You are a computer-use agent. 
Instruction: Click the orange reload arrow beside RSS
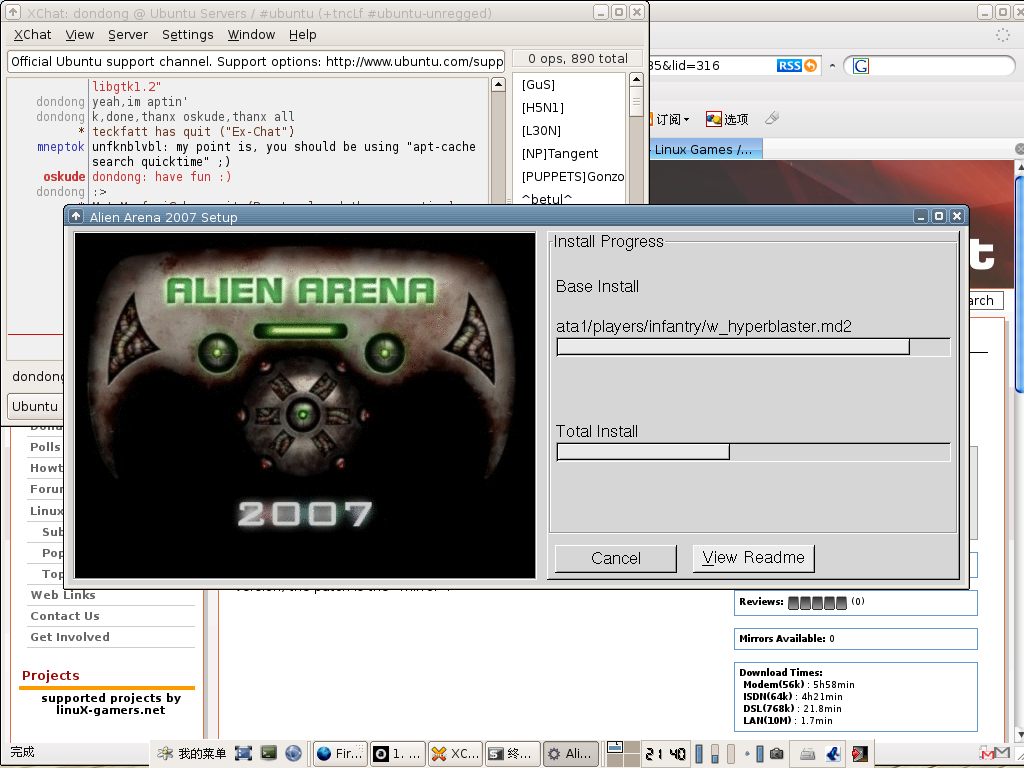click(x=810, y=65)
